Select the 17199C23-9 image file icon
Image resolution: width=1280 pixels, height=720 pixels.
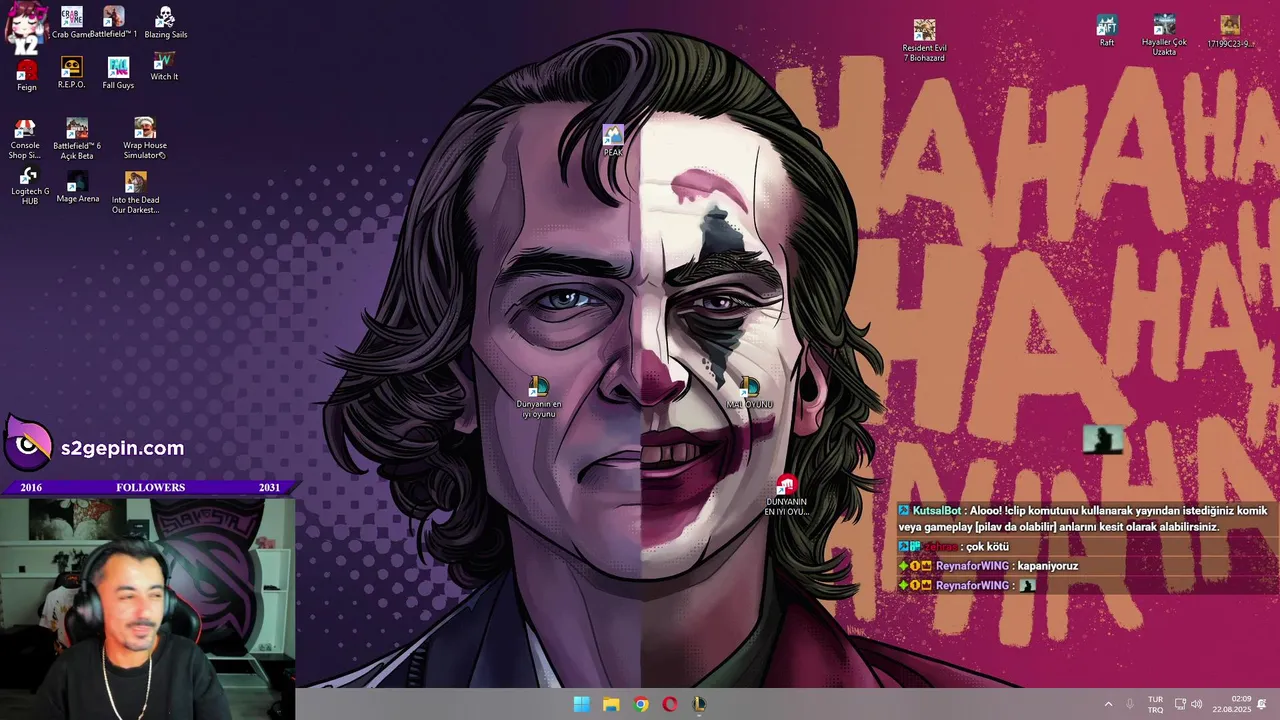pyautogui.click(x=1230, y=31)
